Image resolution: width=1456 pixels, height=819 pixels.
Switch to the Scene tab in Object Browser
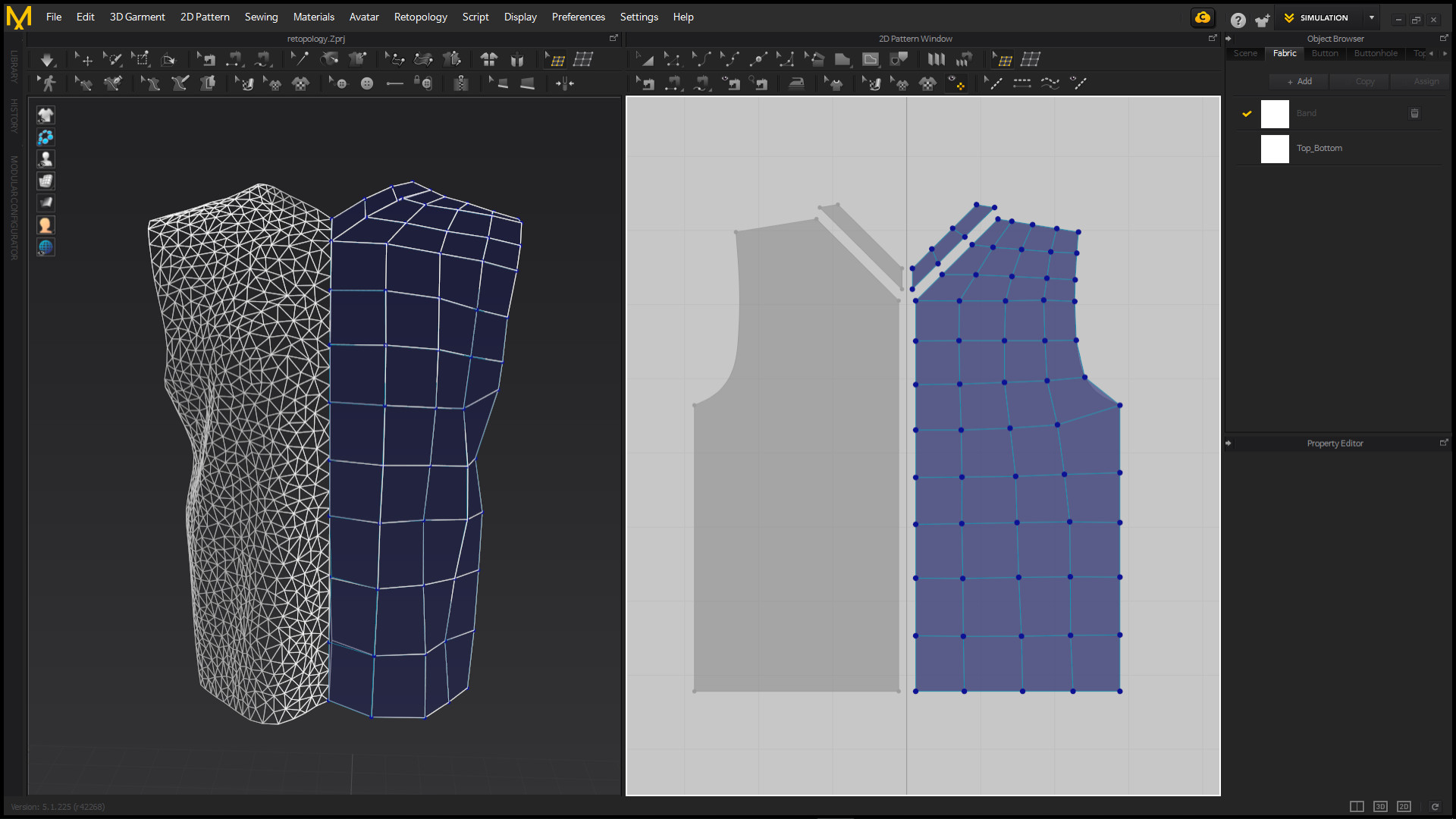(1244, 54)
